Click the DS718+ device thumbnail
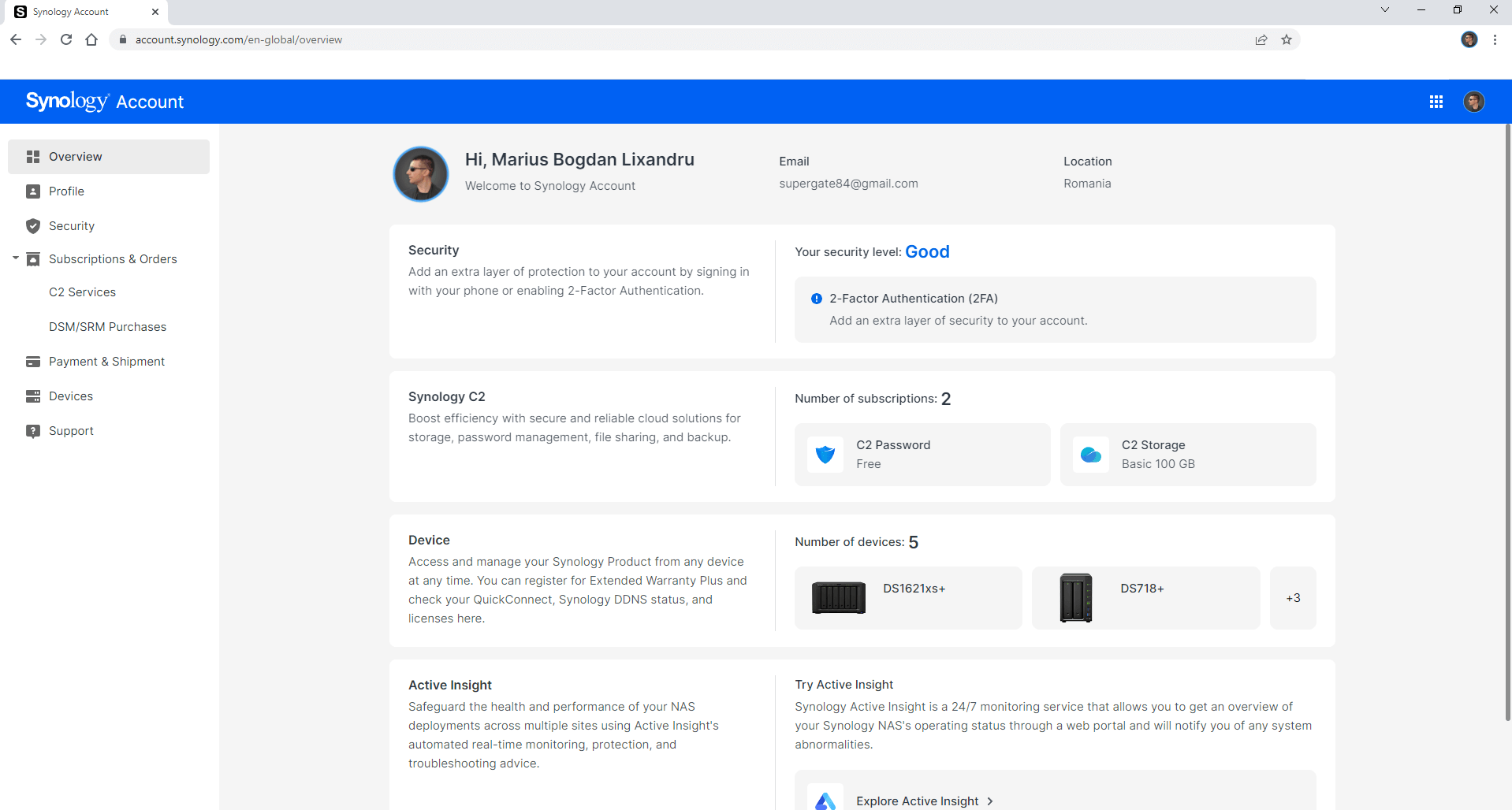The image size is (1512, 810). [x=1076, y=598]
